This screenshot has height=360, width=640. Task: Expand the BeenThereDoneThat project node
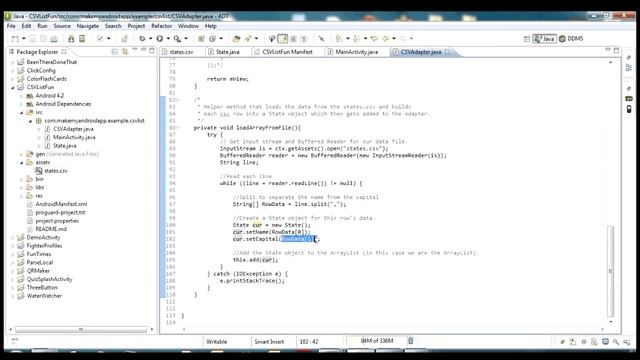pos(13,62)
